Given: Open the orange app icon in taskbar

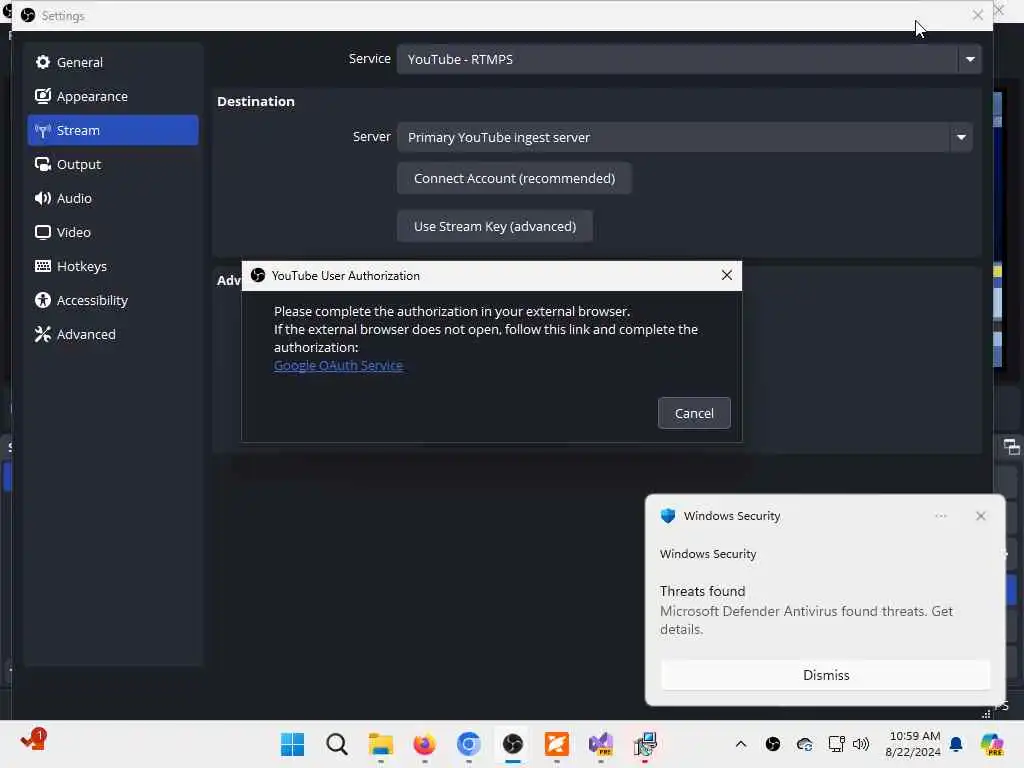Looking at the screenshot, I should [556, 744].
